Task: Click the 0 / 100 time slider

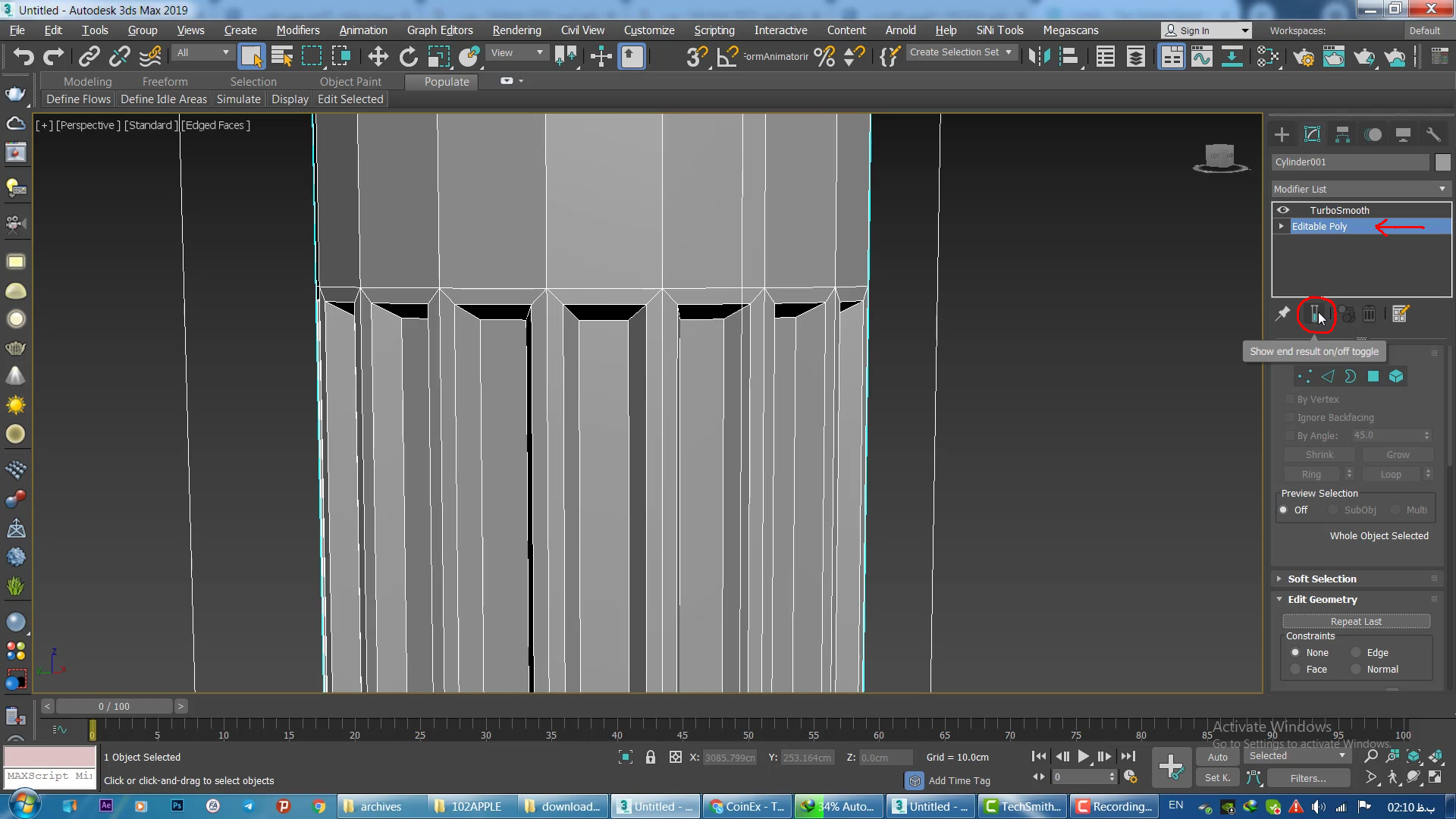Action: coord(114,706)
